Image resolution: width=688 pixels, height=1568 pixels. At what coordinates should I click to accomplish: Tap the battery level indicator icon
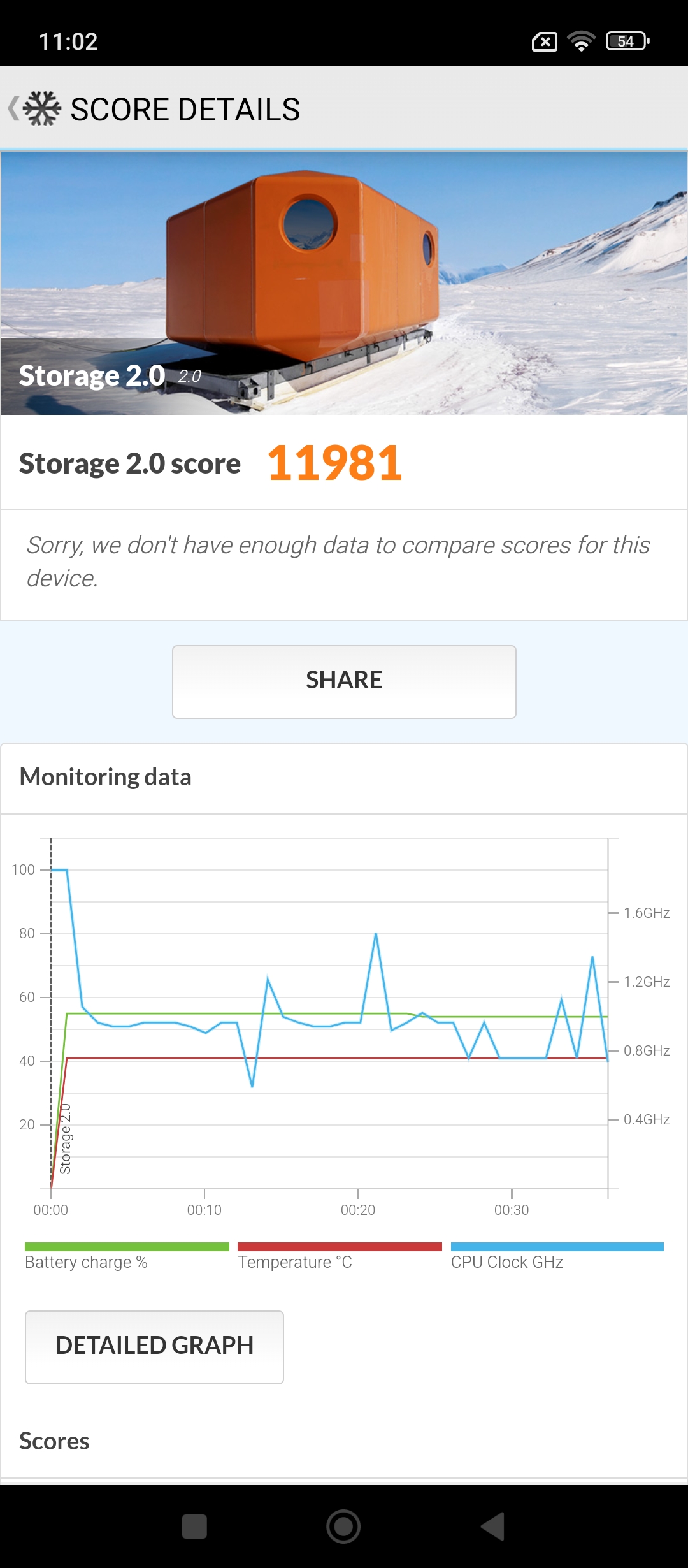(x=627, y=41)
